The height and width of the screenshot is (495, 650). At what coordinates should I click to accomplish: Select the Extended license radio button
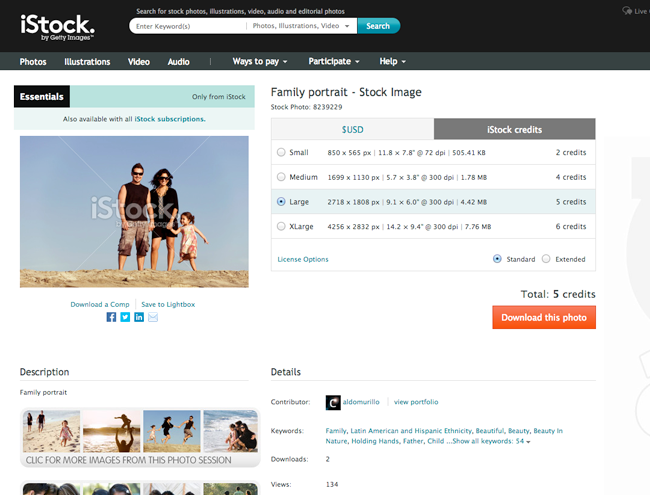pyautogui.click(x=546, y=259)
